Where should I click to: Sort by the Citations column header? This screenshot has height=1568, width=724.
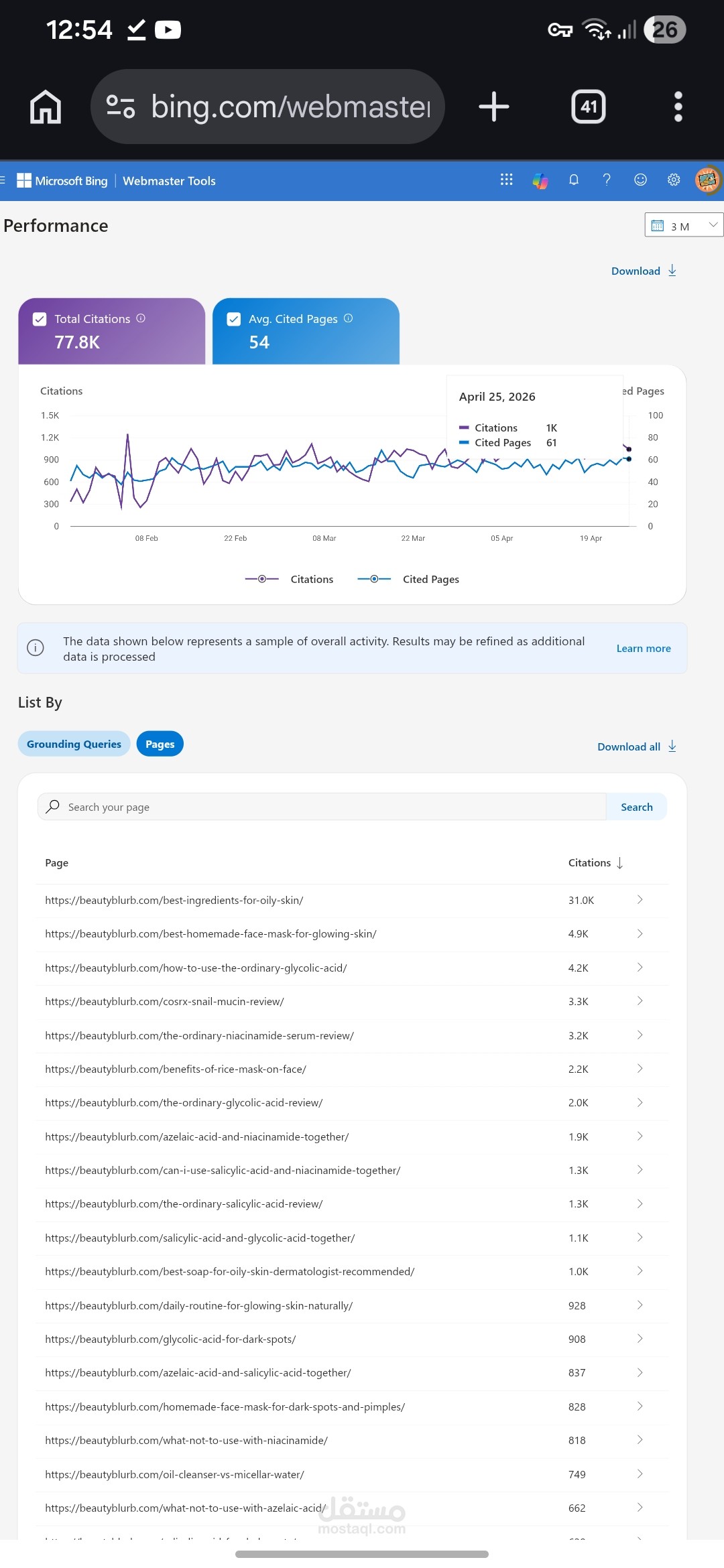click(x=596, y=862)
